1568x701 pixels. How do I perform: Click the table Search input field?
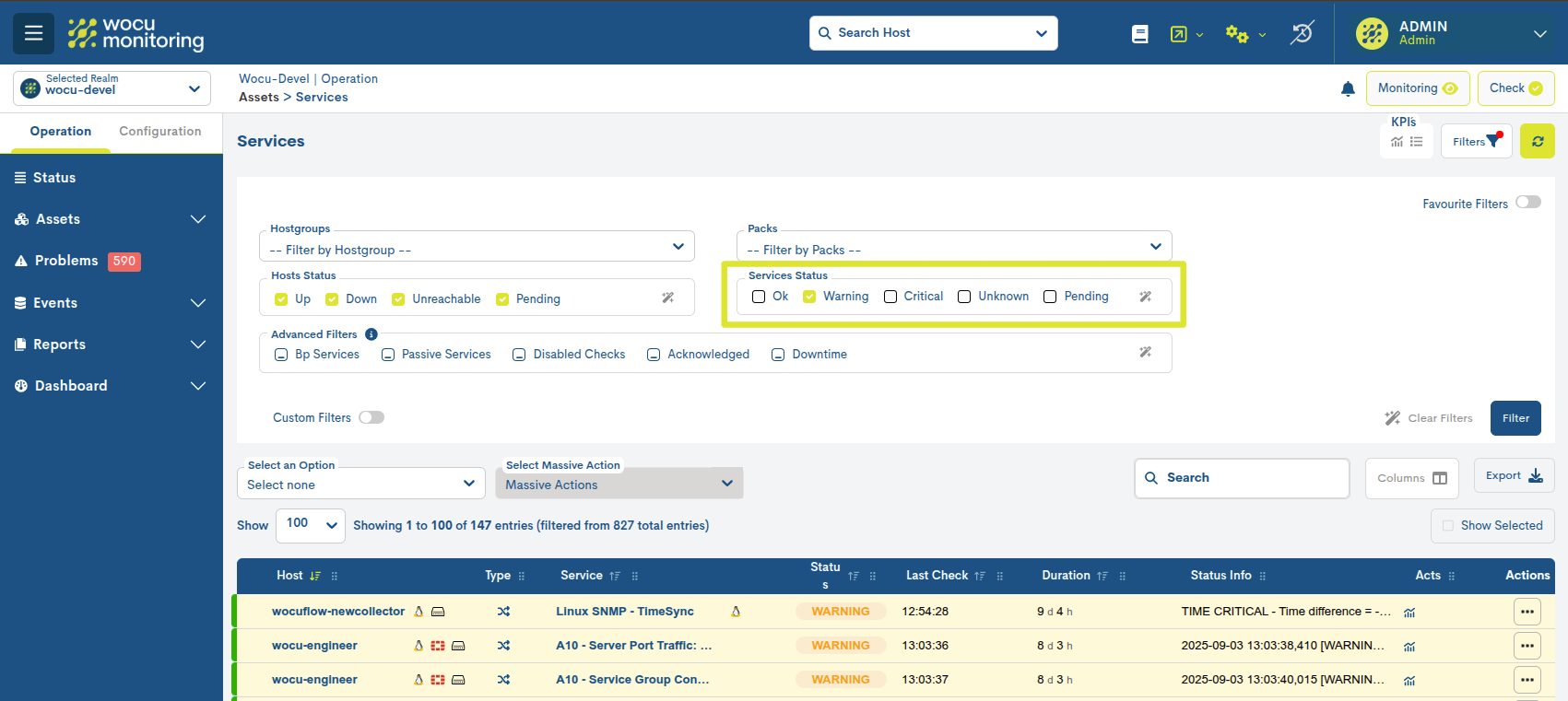click(1241, 478)
